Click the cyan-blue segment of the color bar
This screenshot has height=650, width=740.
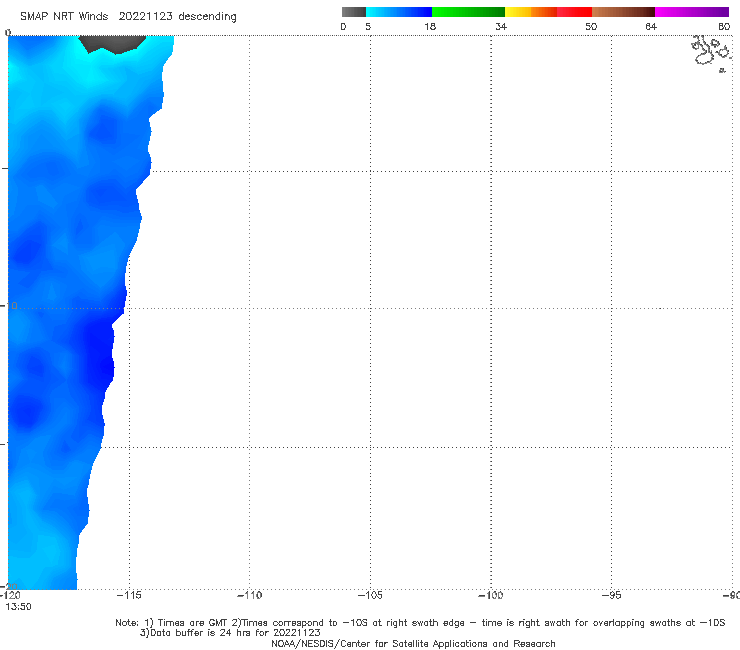399,12
